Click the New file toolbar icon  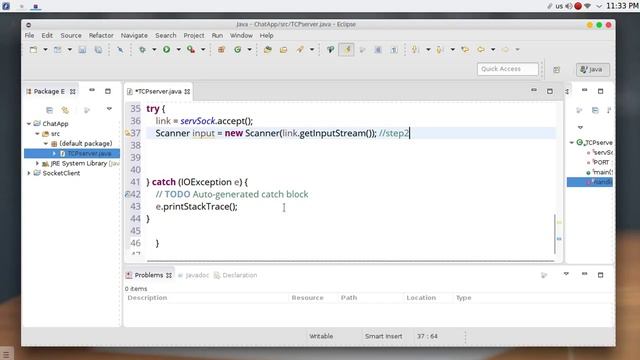click(33, 50)
